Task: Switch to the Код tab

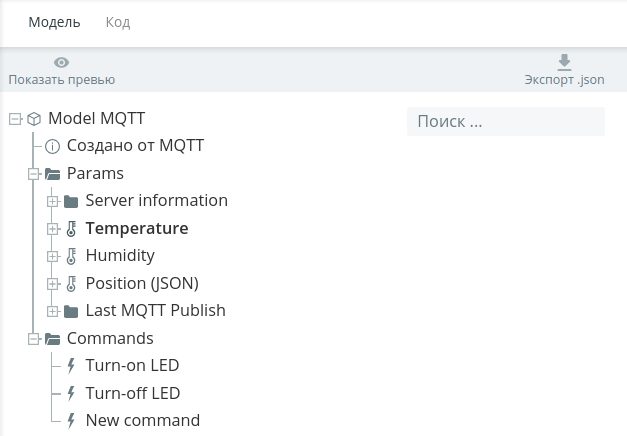Action: pyautogui.click(x=118, y=22)
